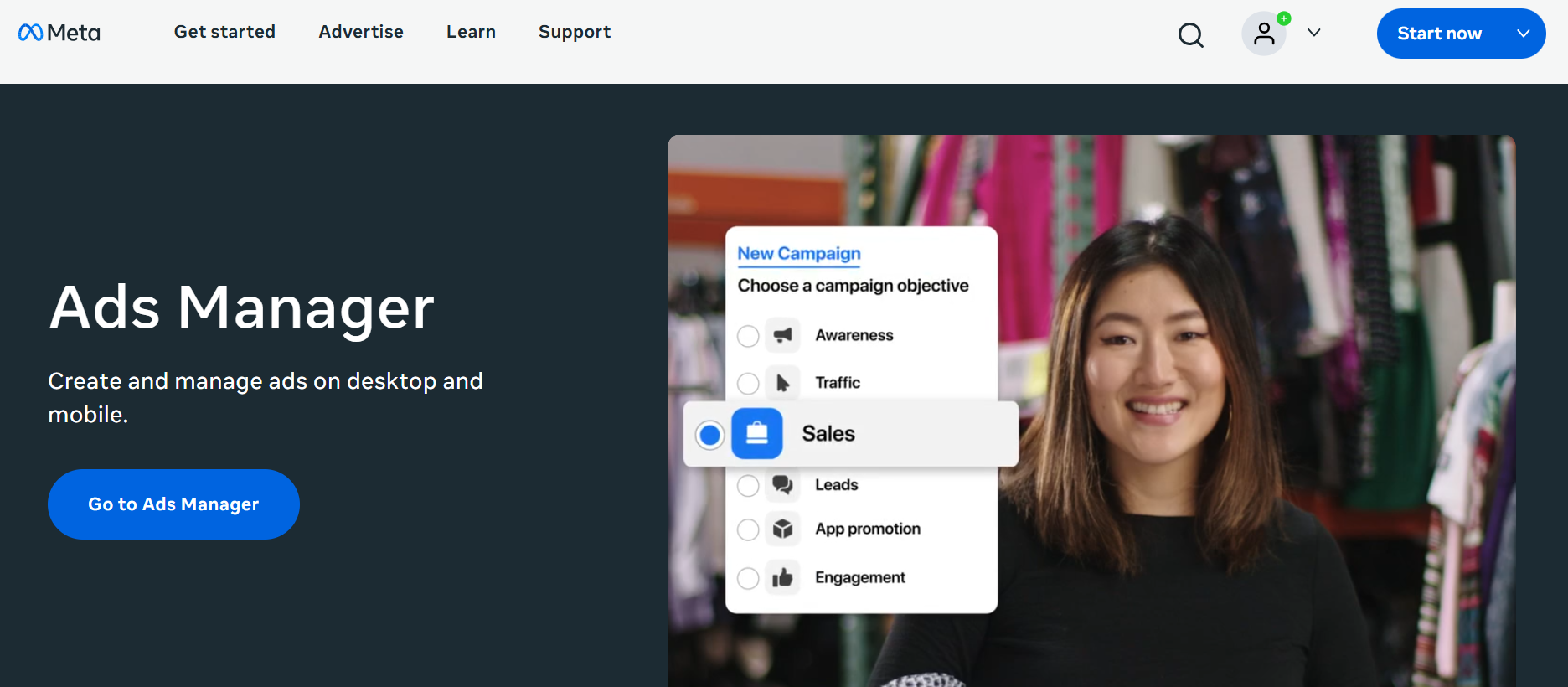
Task: Select the App promotion radio button
Action: pos(748,529)
